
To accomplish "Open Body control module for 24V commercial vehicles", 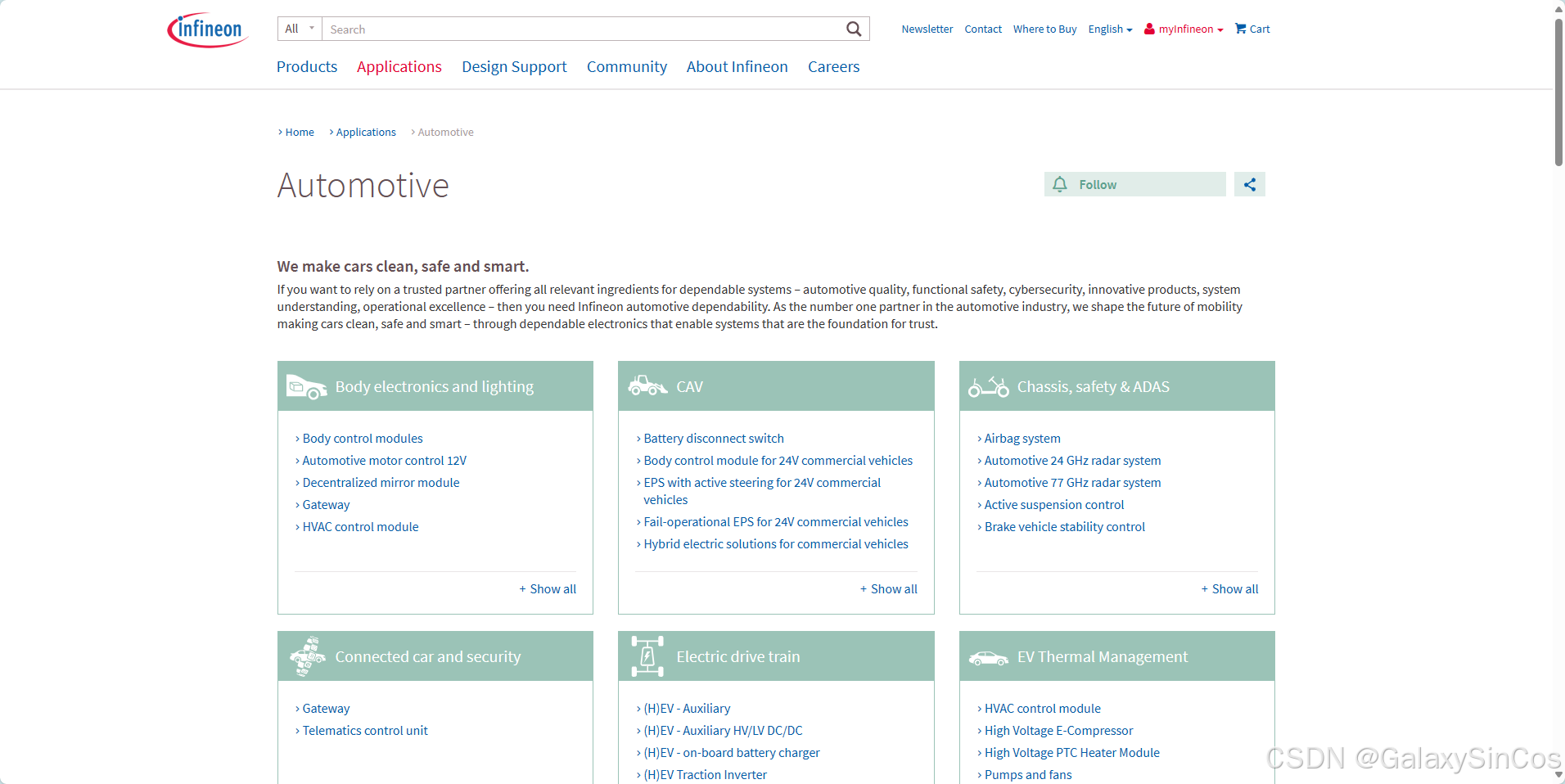I will (x=778, y=461).
